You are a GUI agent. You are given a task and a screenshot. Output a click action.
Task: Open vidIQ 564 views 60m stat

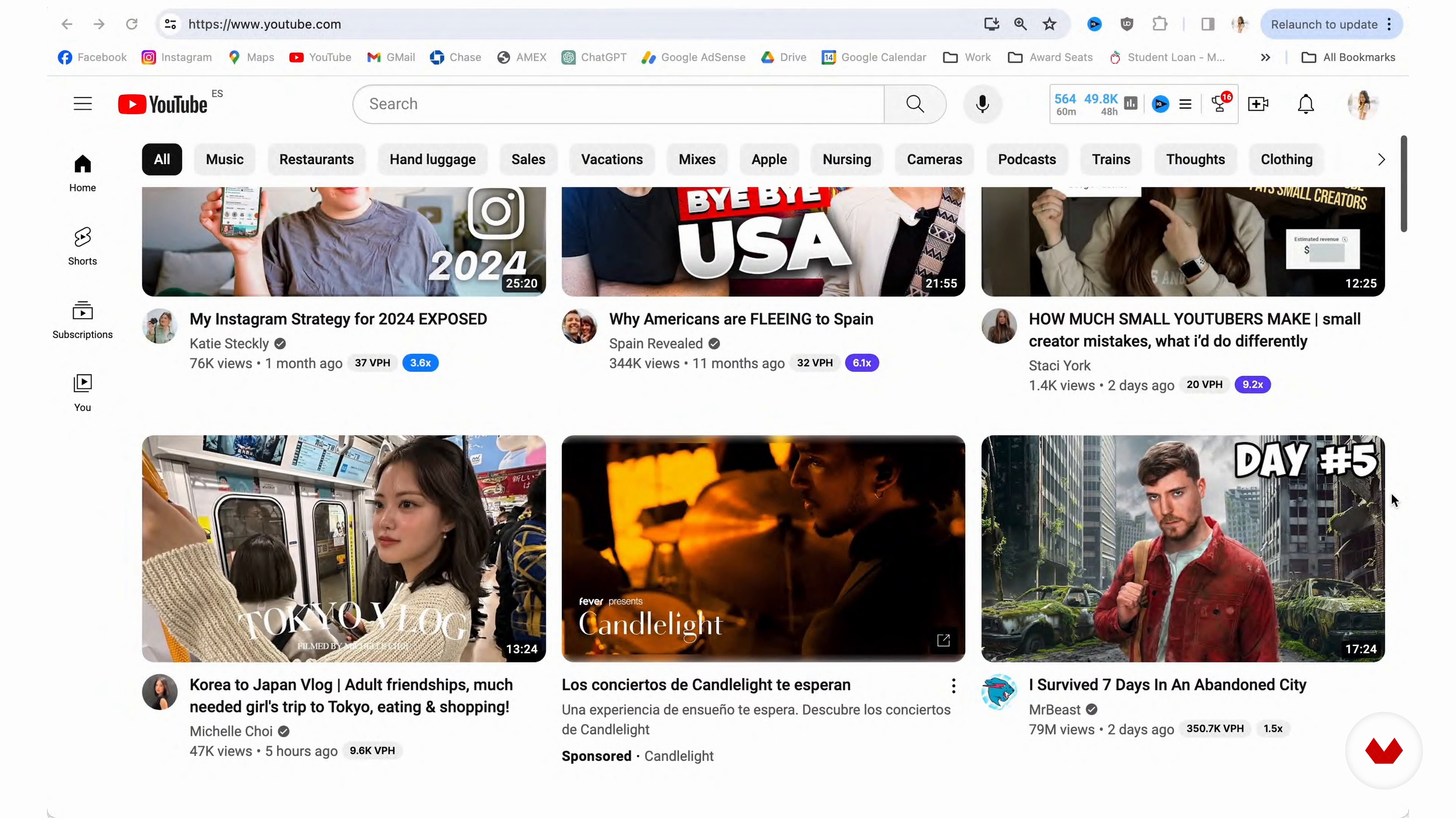click(x=1065, y=104)
